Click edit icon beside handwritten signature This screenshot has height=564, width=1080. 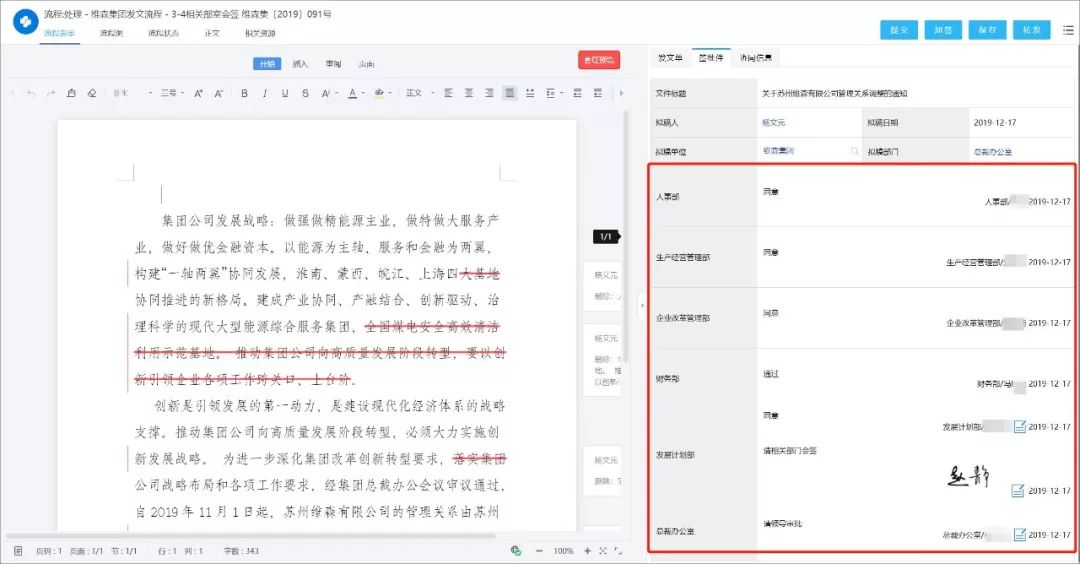(1017, 491)
